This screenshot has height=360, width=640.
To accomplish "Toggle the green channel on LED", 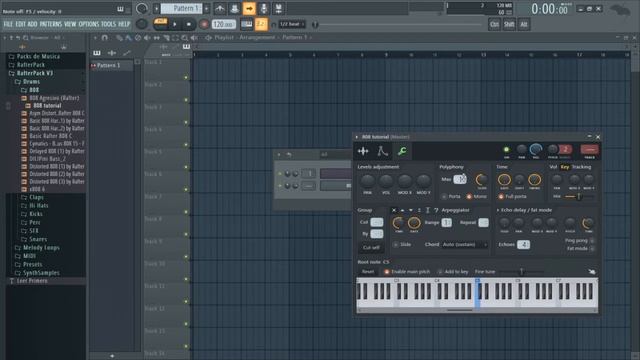I will pos(507,150).
